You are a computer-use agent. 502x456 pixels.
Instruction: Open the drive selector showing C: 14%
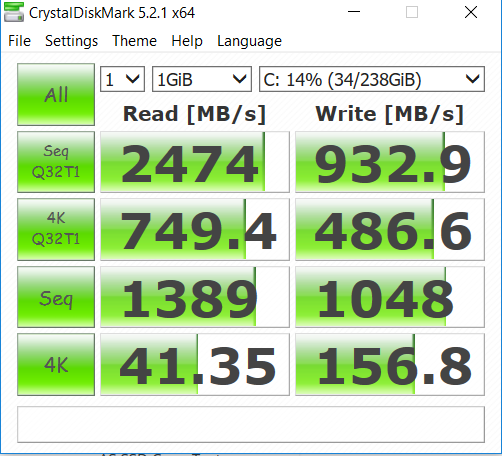(372, 79)
